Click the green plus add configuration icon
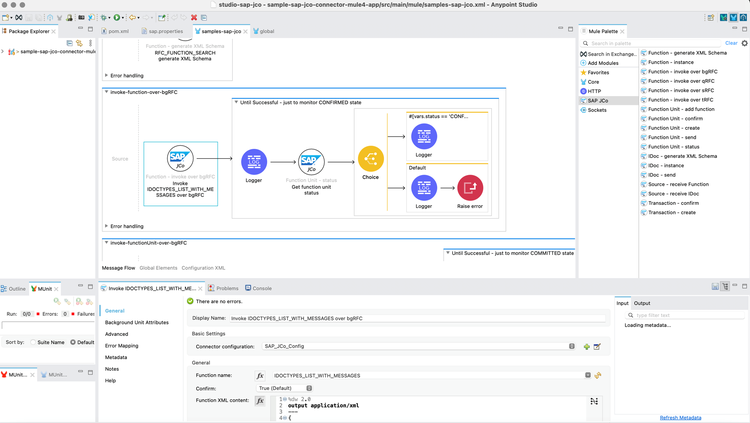 click(586, 346)
